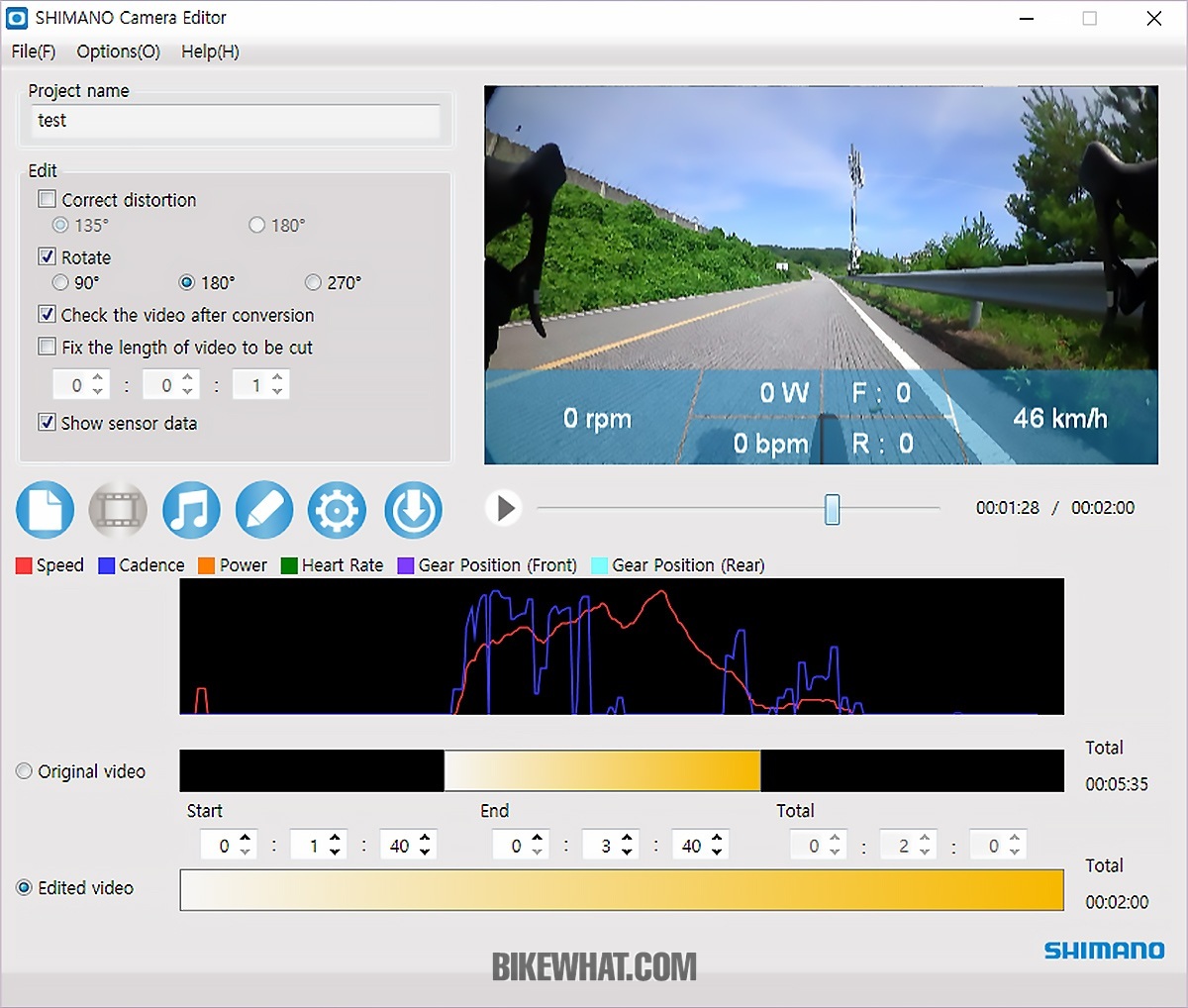Click the purple Gear Position (Front) swatch
This screenshot has width=1188, height=1008.
tap(405, 565)
